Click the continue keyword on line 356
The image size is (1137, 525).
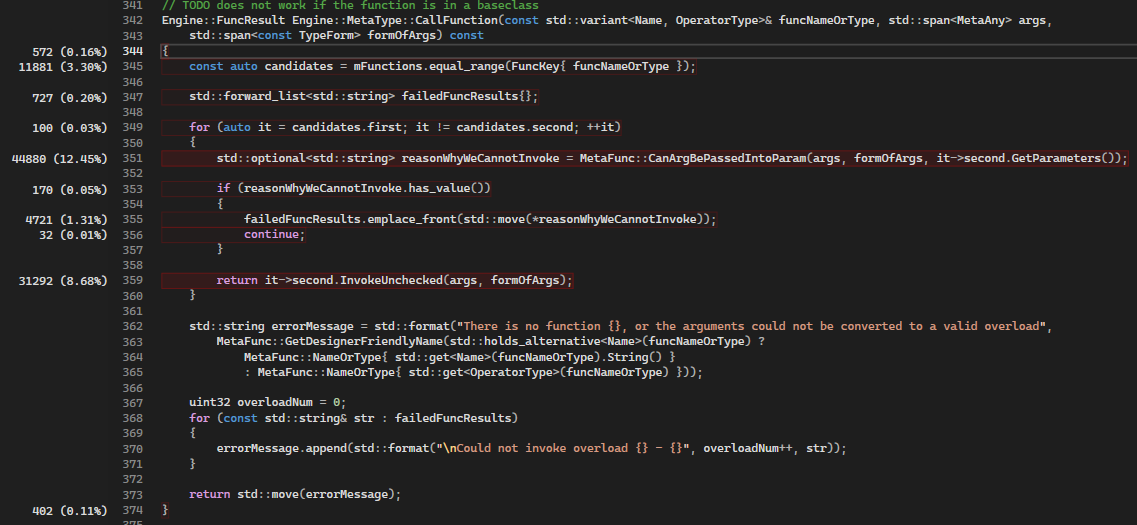(271, 234)
